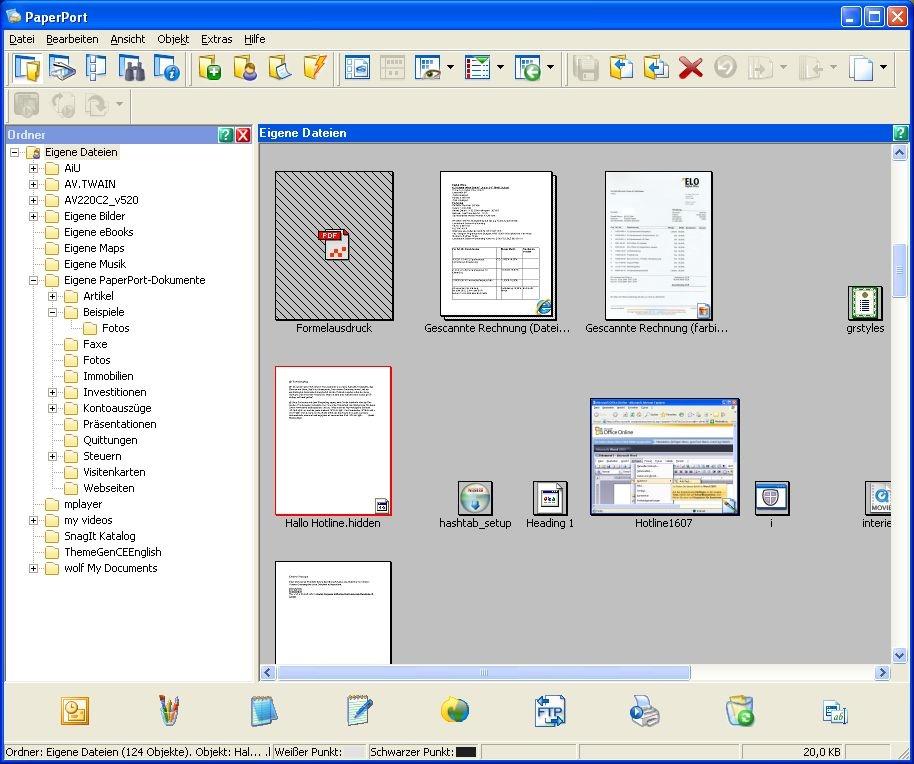Click the Outlook icon in the send-to bar
Screen dimensions: 914x764
tap(75, 711)
